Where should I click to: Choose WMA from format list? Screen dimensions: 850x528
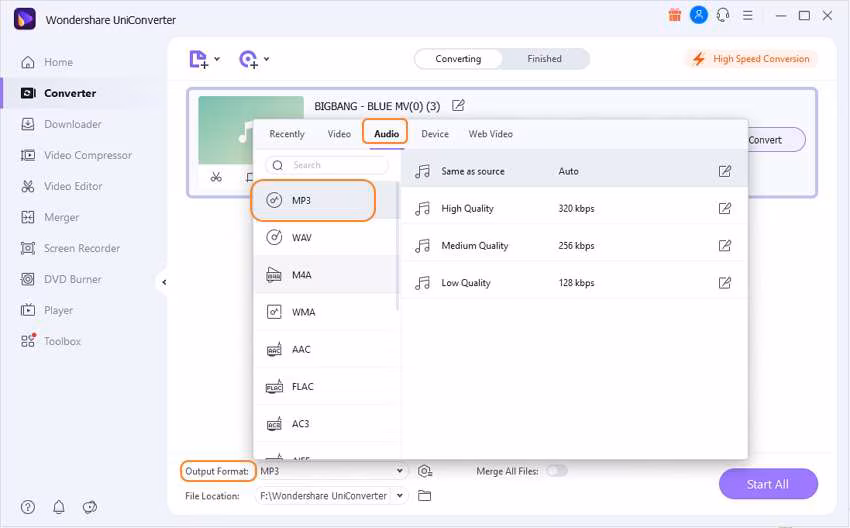(x=326, y=312)
